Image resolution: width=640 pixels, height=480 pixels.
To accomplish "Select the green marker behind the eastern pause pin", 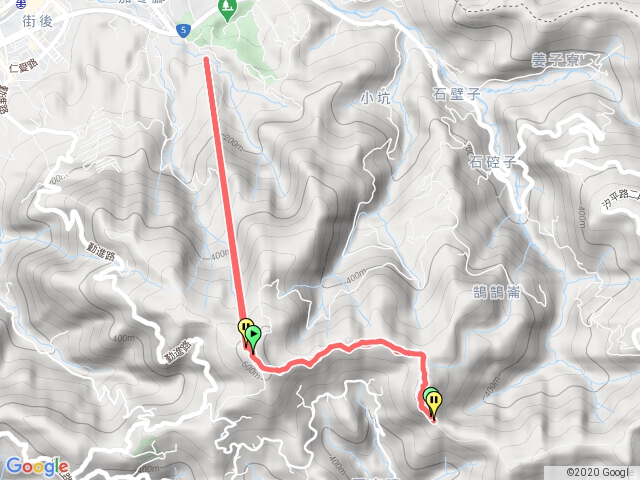I will (x=428, y=393).
